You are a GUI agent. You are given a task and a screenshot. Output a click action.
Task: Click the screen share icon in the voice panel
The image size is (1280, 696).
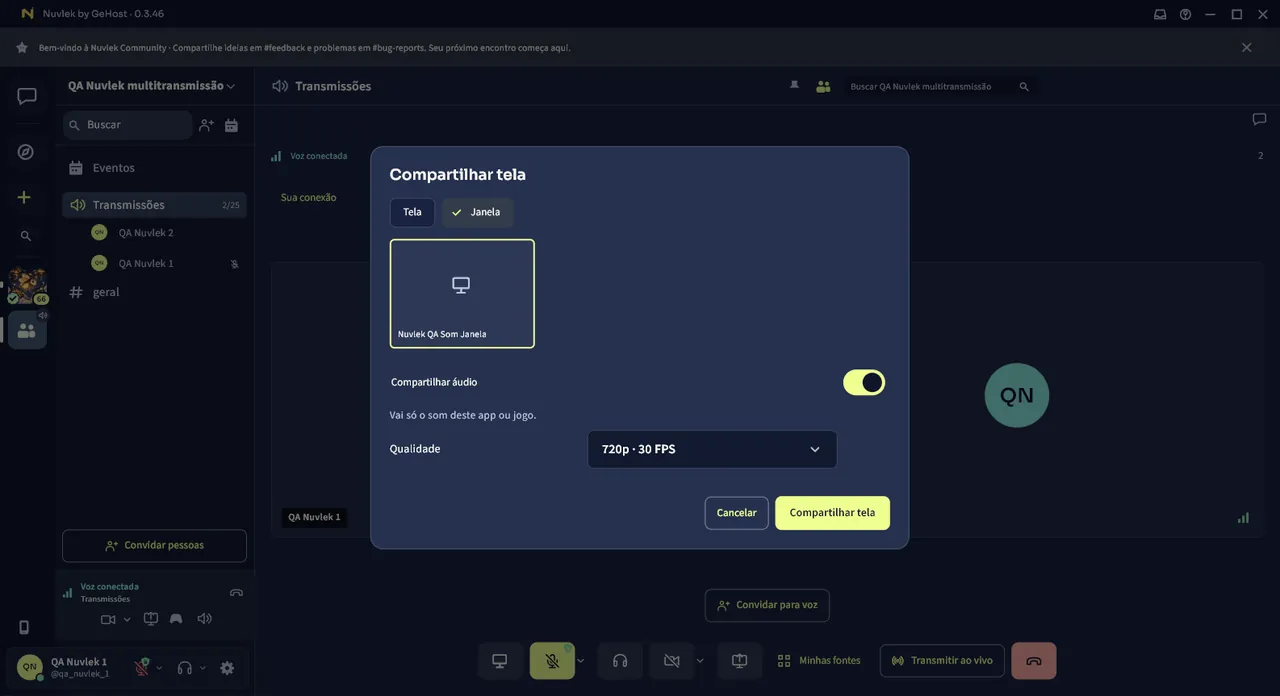coord(151,619)
